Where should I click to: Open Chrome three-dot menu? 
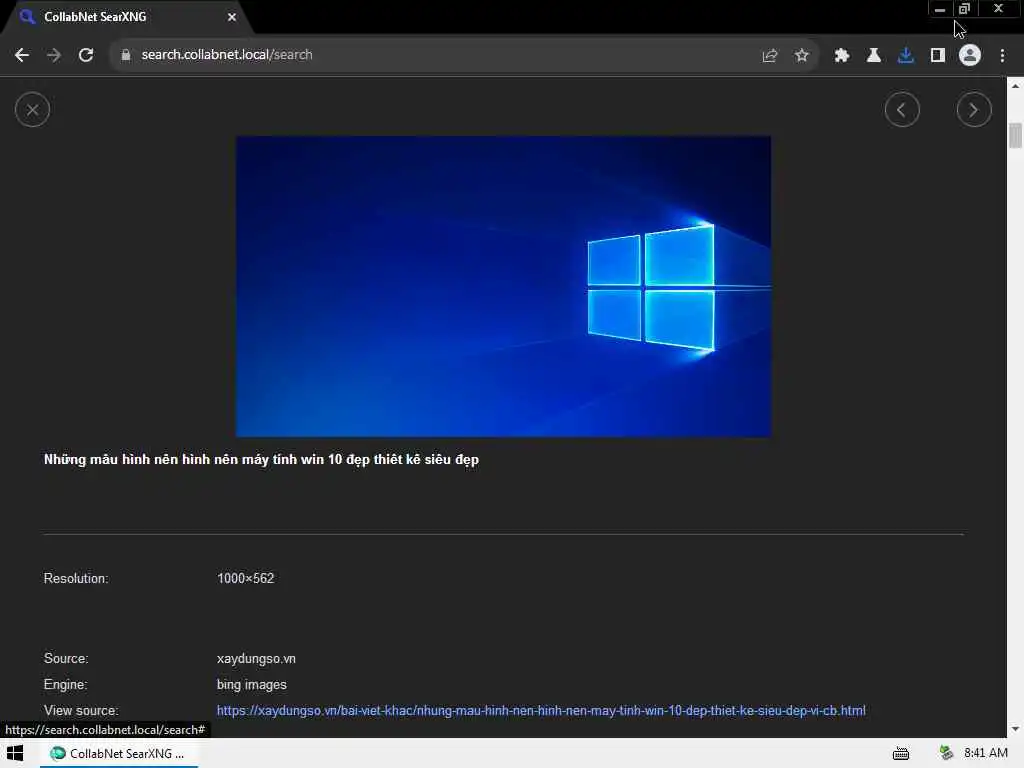coord(1002,56)
